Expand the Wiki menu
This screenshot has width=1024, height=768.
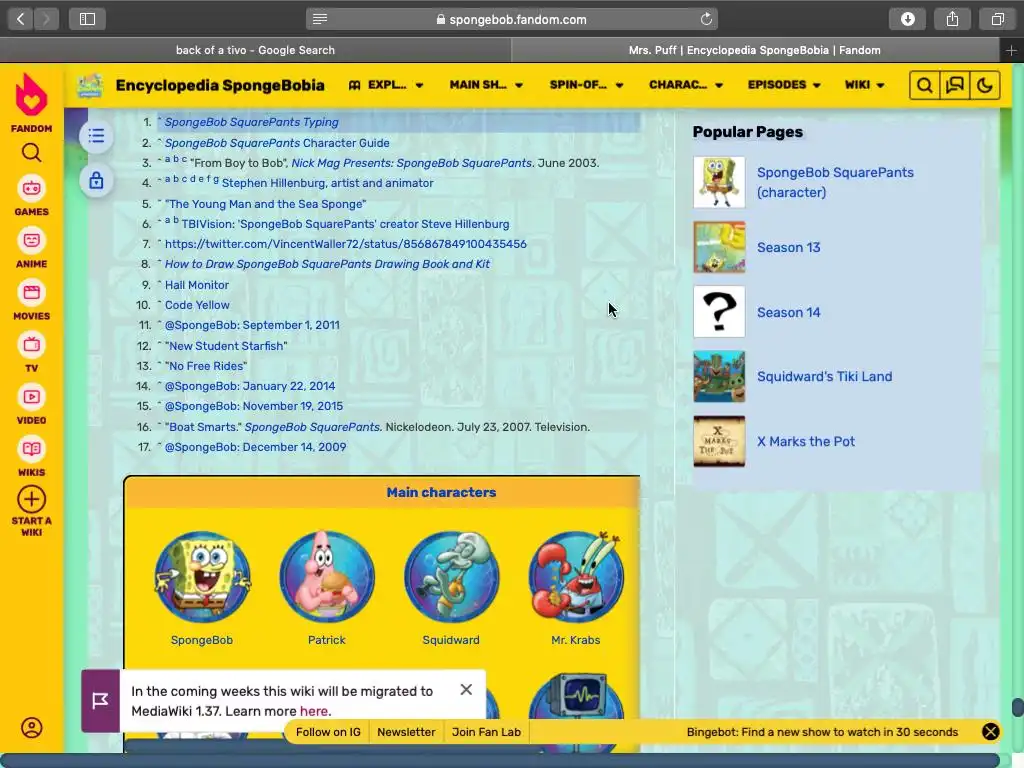click(864, 85)
